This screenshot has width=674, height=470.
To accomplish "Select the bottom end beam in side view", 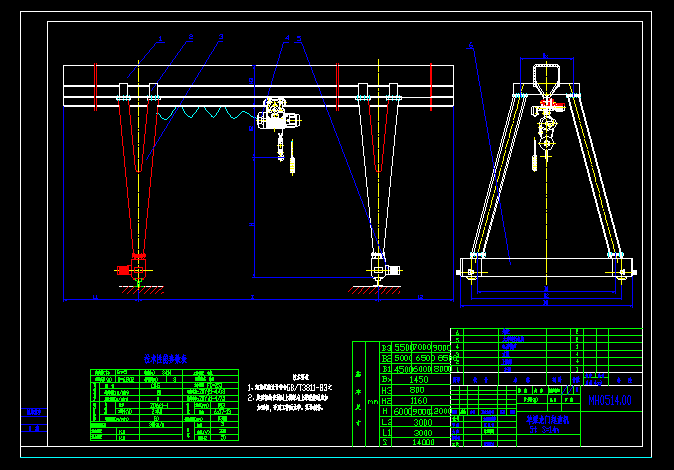I will coord(546,267).
